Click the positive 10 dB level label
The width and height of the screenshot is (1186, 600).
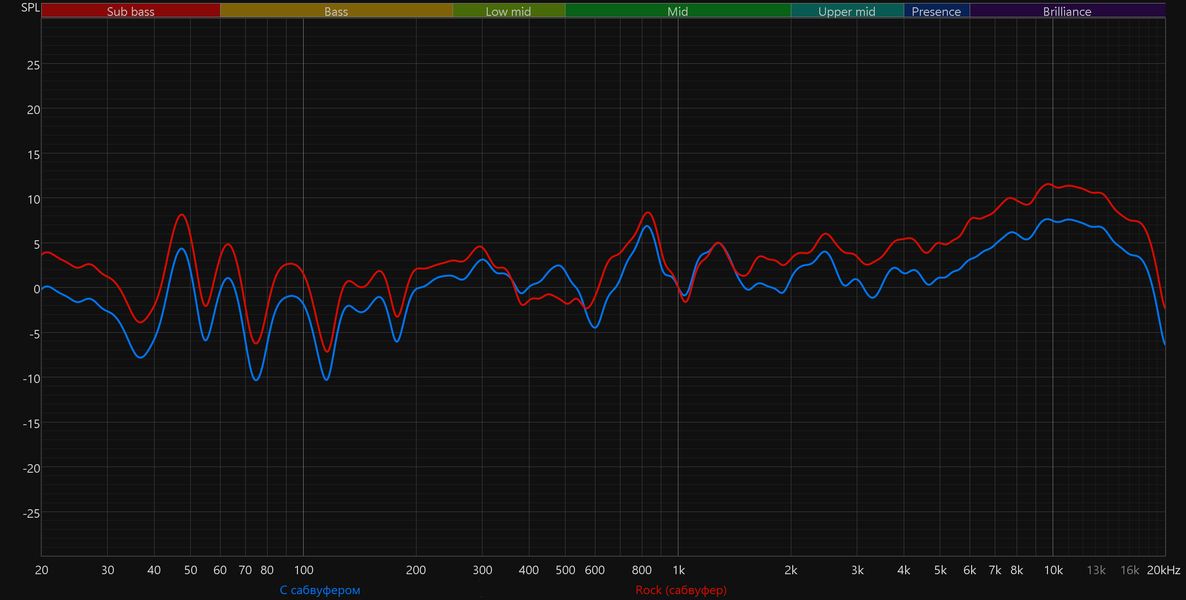click(x=33, y=199)
